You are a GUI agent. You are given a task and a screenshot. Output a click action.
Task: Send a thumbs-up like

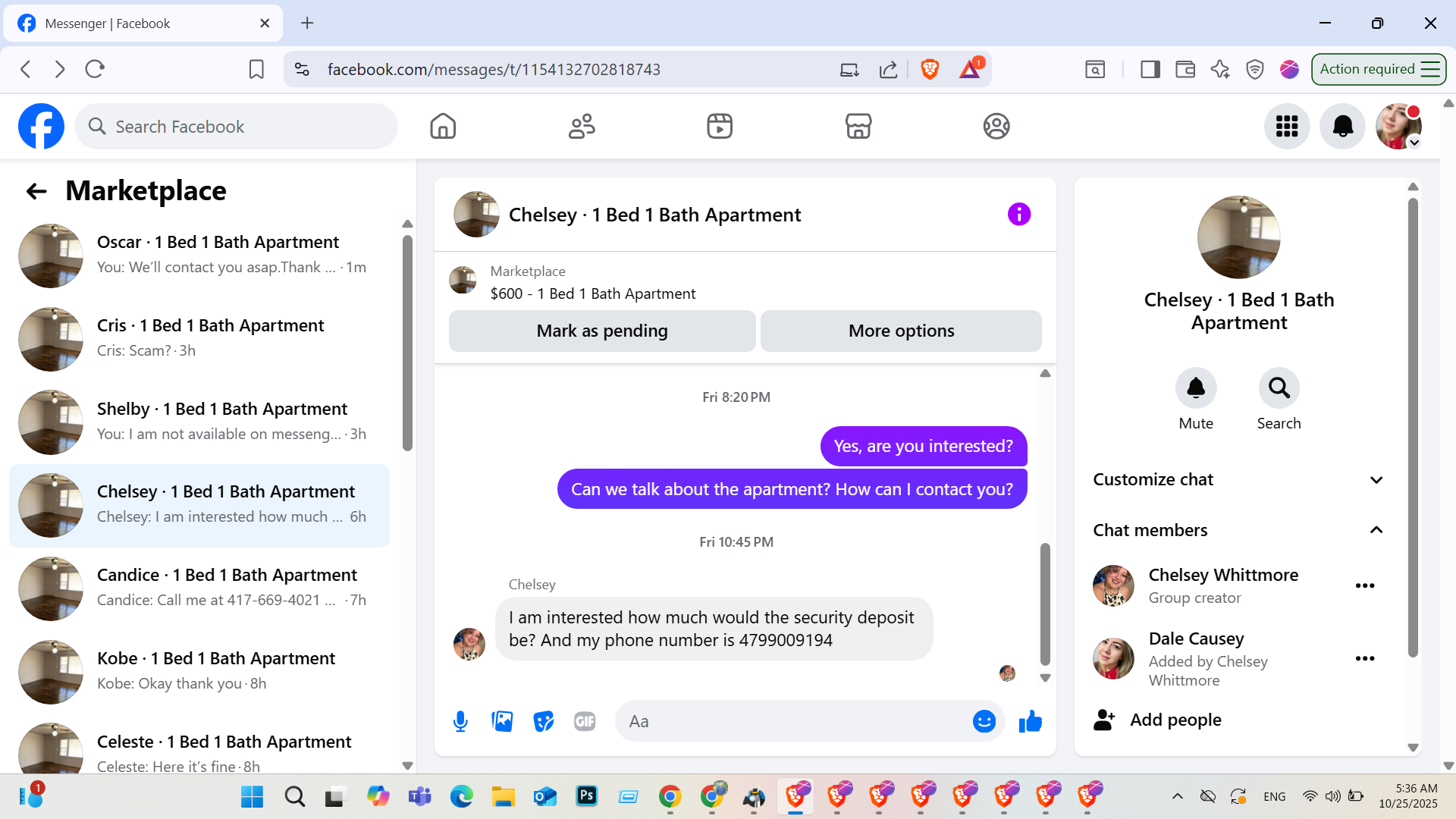pyautogui.click(x=1030, y=721)
